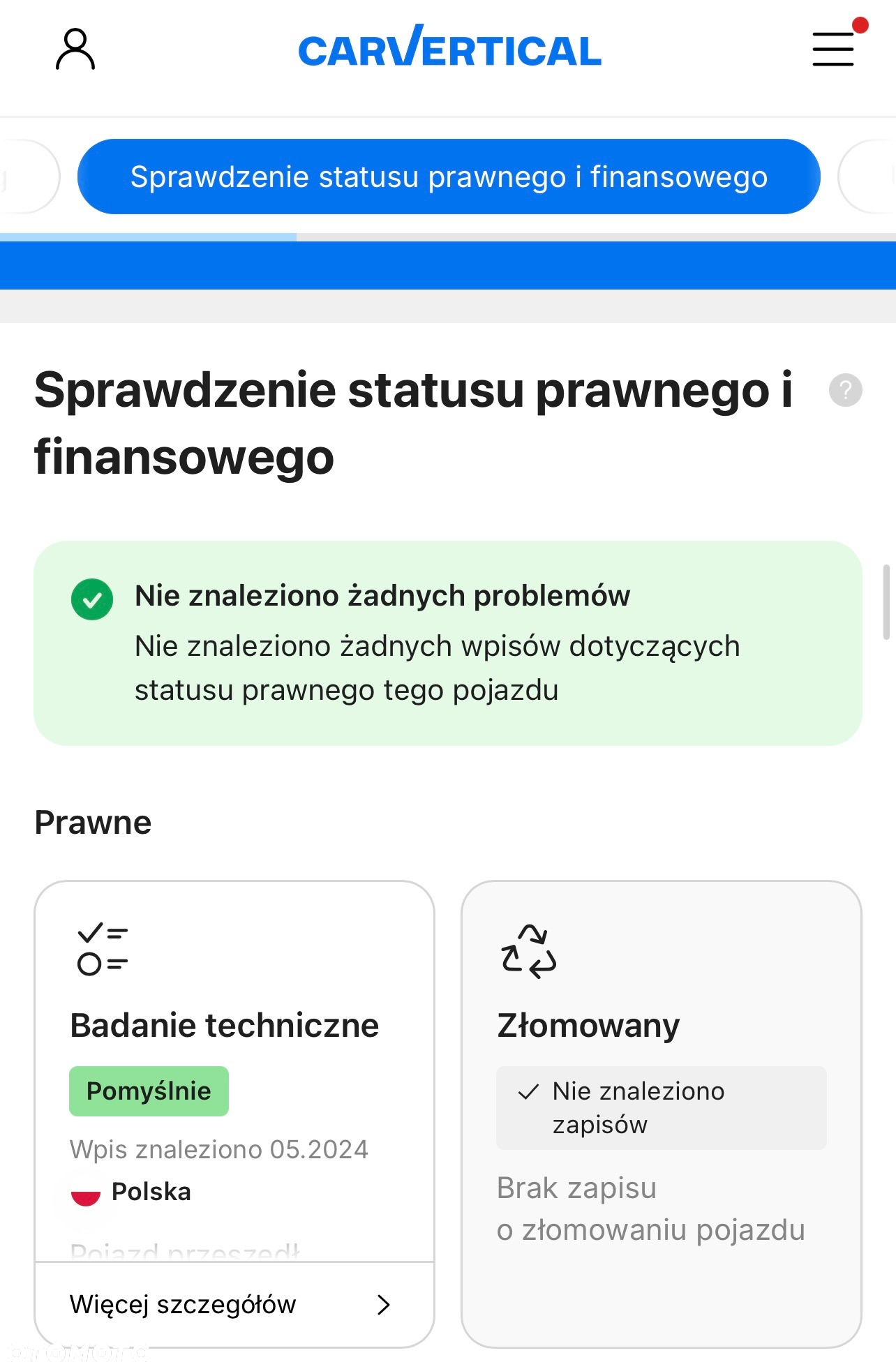The height and width of the screenshot is (1369, 896).
Task: Click the Pomyślnie status badge
Action: pyautogui.click(x=149, y=1091)
